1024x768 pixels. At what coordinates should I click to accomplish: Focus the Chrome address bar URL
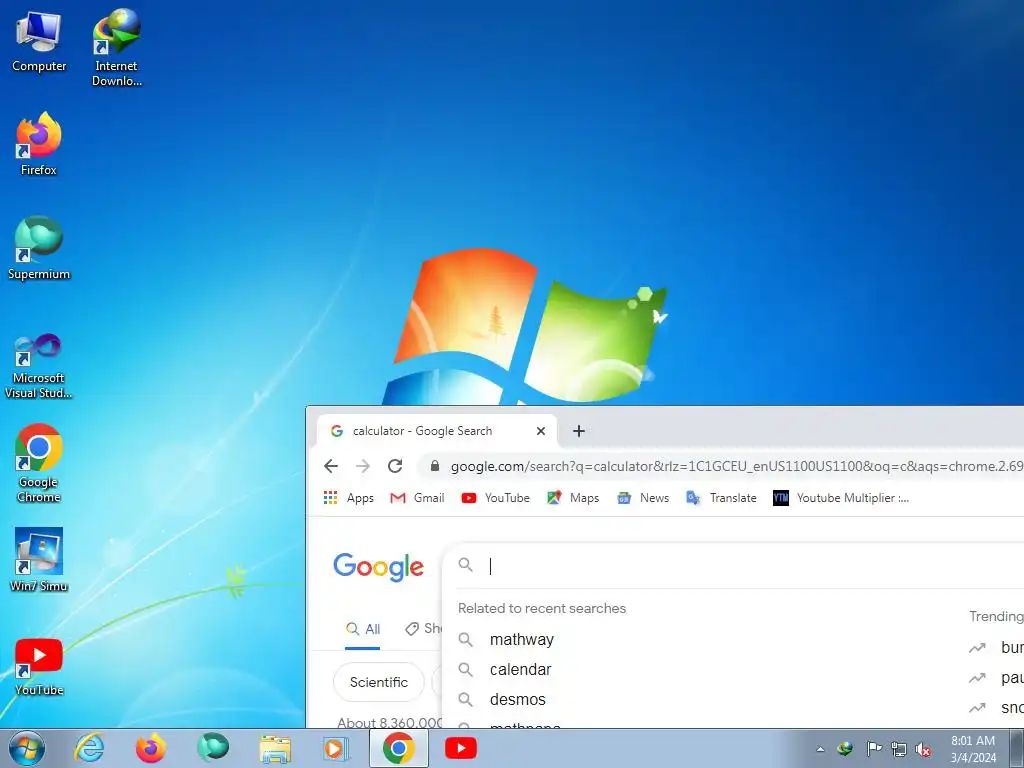pos(737,466)
